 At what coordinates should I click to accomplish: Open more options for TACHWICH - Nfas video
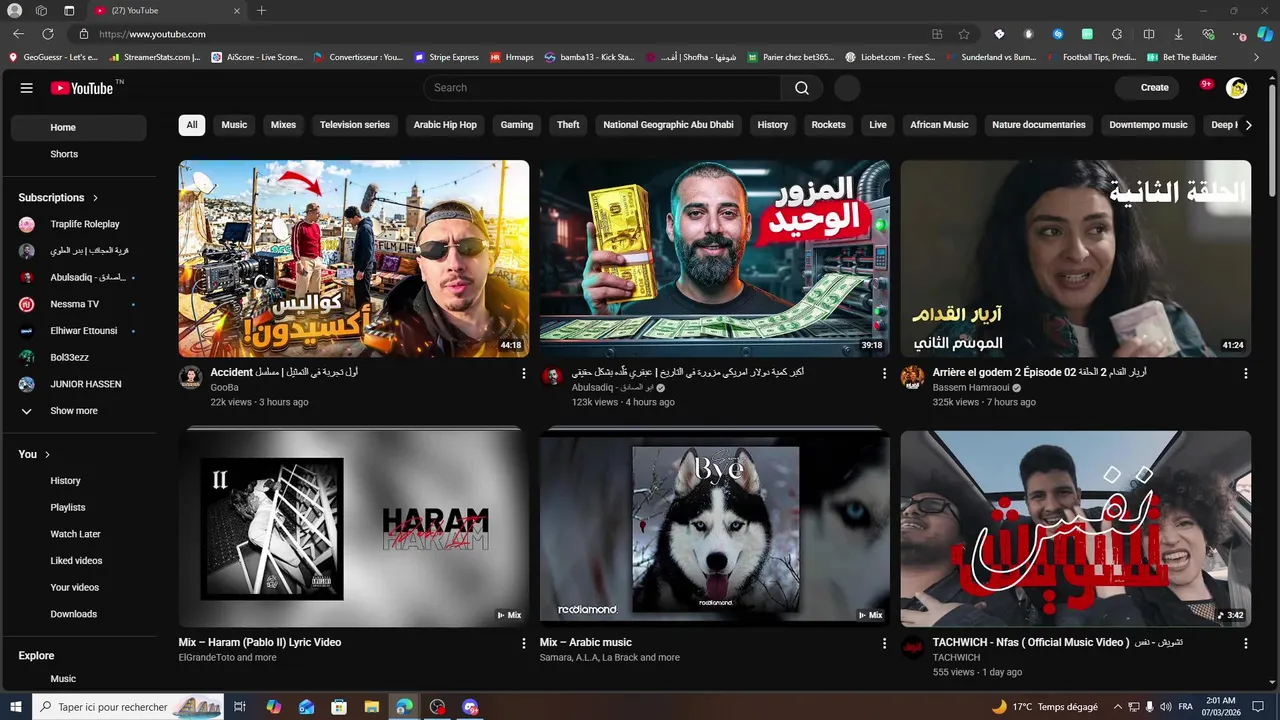tap(1245, 644)
